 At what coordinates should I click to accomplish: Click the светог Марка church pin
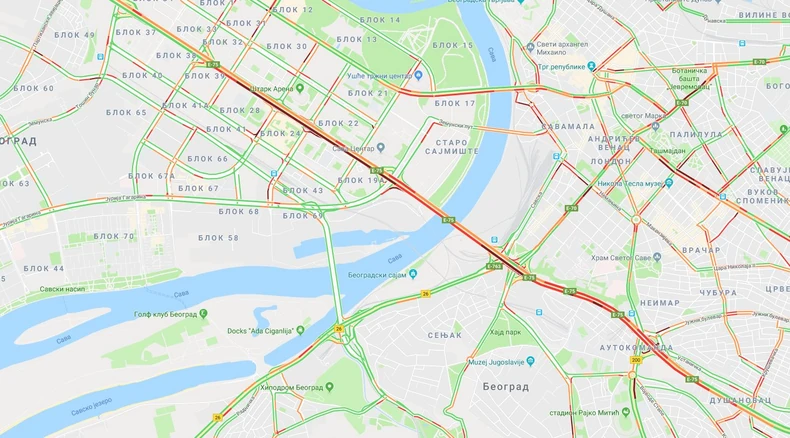coord(655,126)
